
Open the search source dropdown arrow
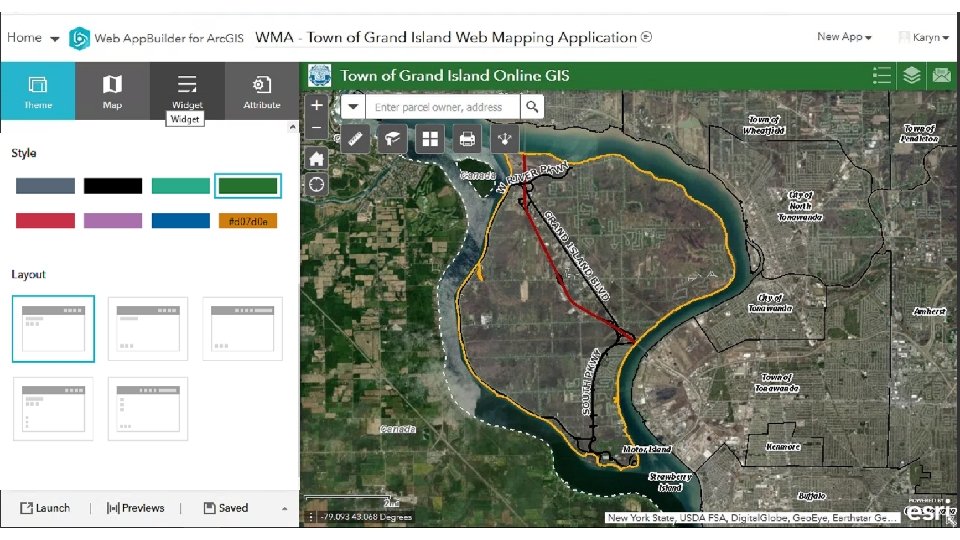click(x=353, y=107)
